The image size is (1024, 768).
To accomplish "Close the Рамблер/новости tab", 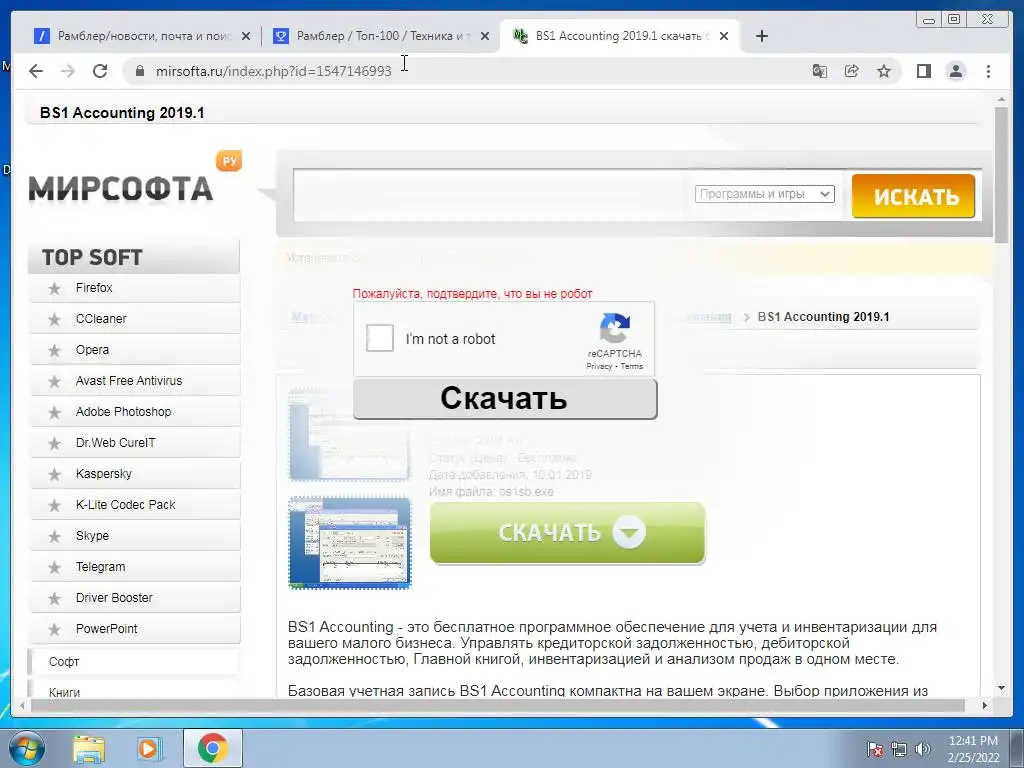I will tap(246, 37).
